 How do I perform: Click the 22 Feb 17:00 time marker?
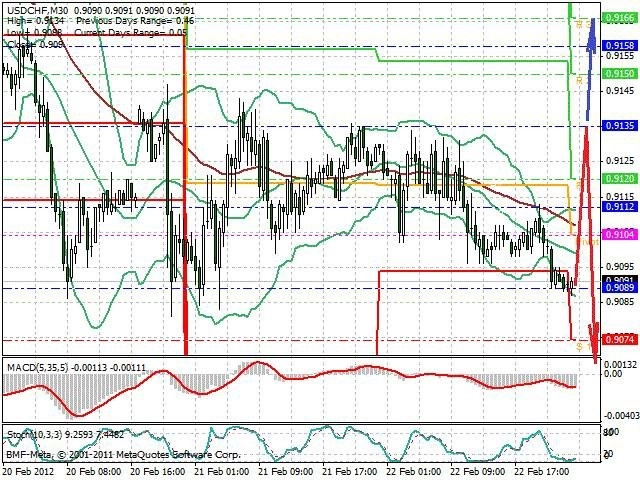(x=542, y=471)
